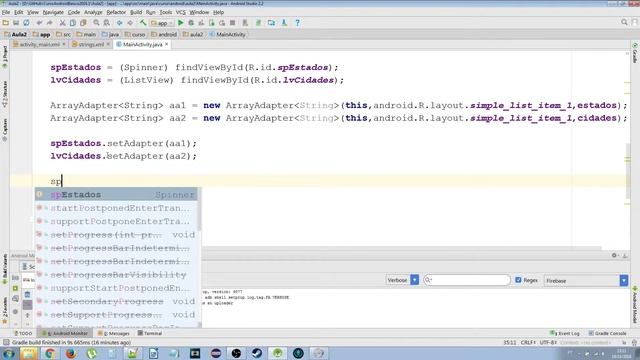Click the Save All toolbar icon

click(16, 23)
